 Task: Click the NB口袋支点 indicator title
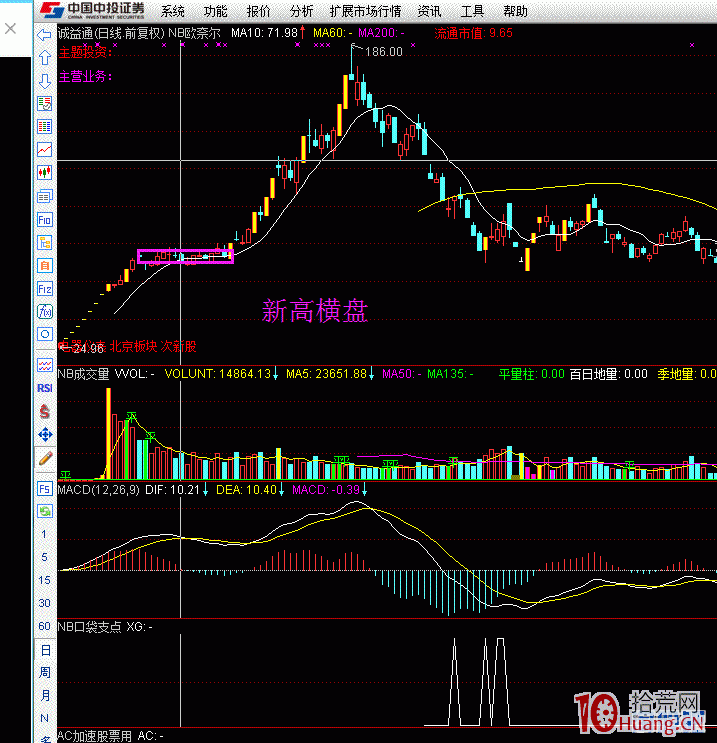[x=90, y=627]
